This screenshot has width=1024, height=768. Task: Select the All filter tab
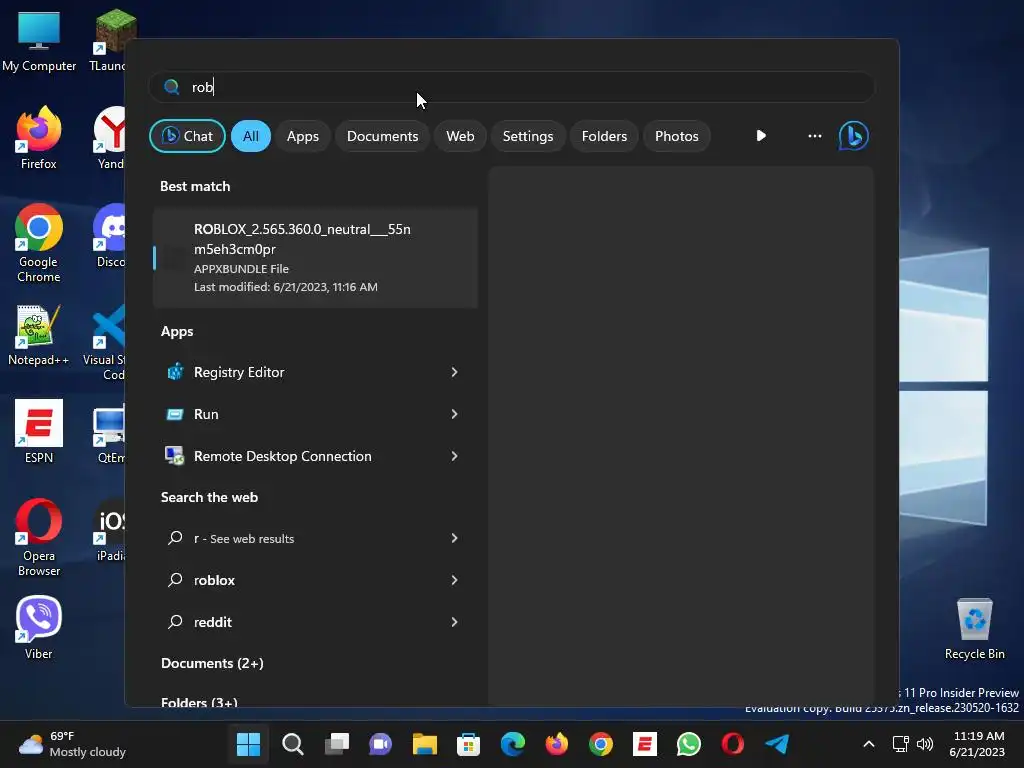point(251,136)
